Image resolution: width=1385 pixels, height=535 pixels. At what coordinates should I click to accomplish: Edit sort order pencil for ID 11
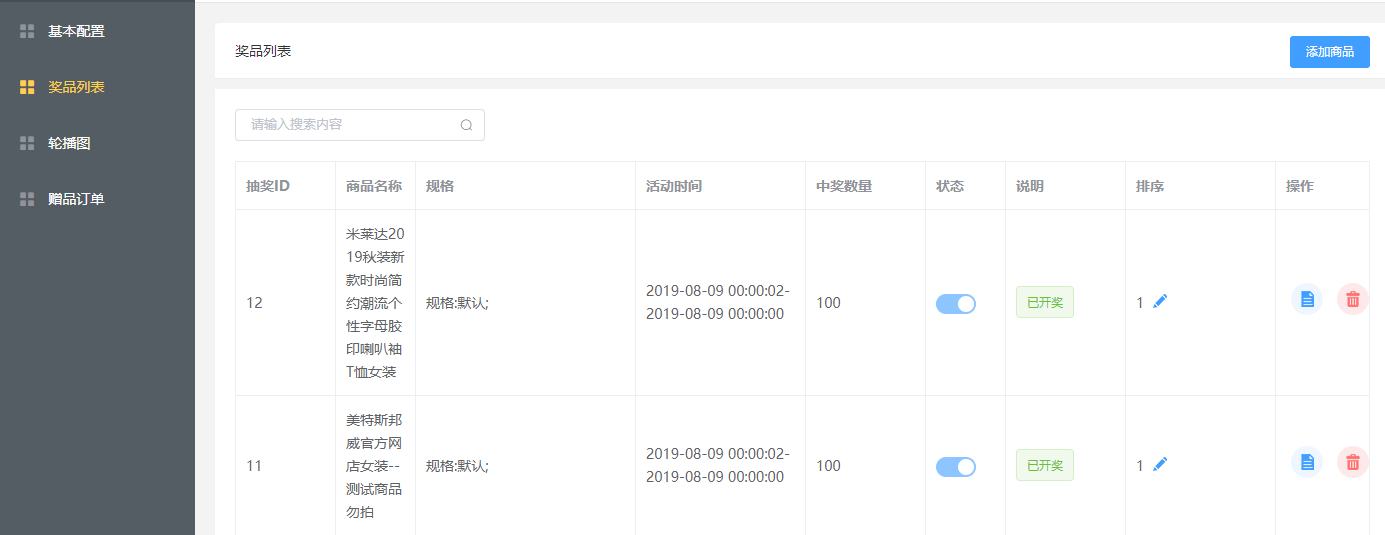1160,464
